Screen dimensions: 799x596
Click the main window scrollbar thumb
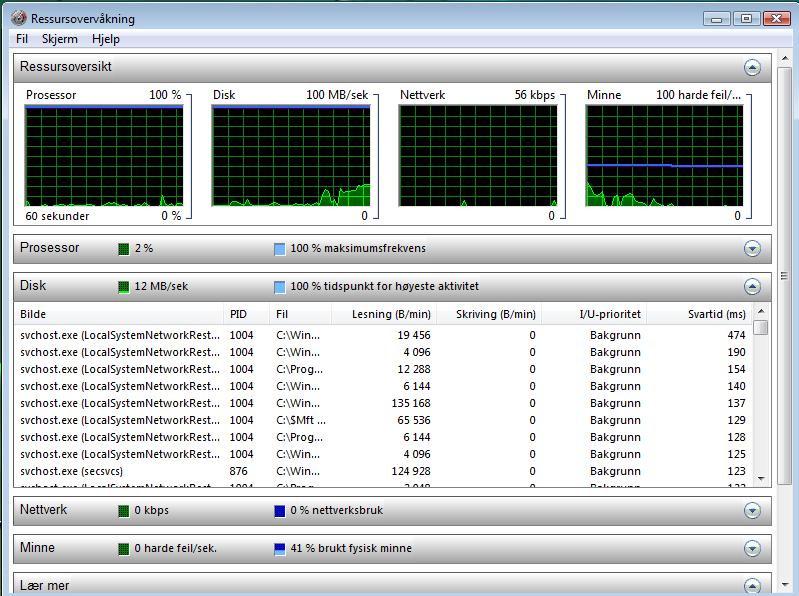785,276
